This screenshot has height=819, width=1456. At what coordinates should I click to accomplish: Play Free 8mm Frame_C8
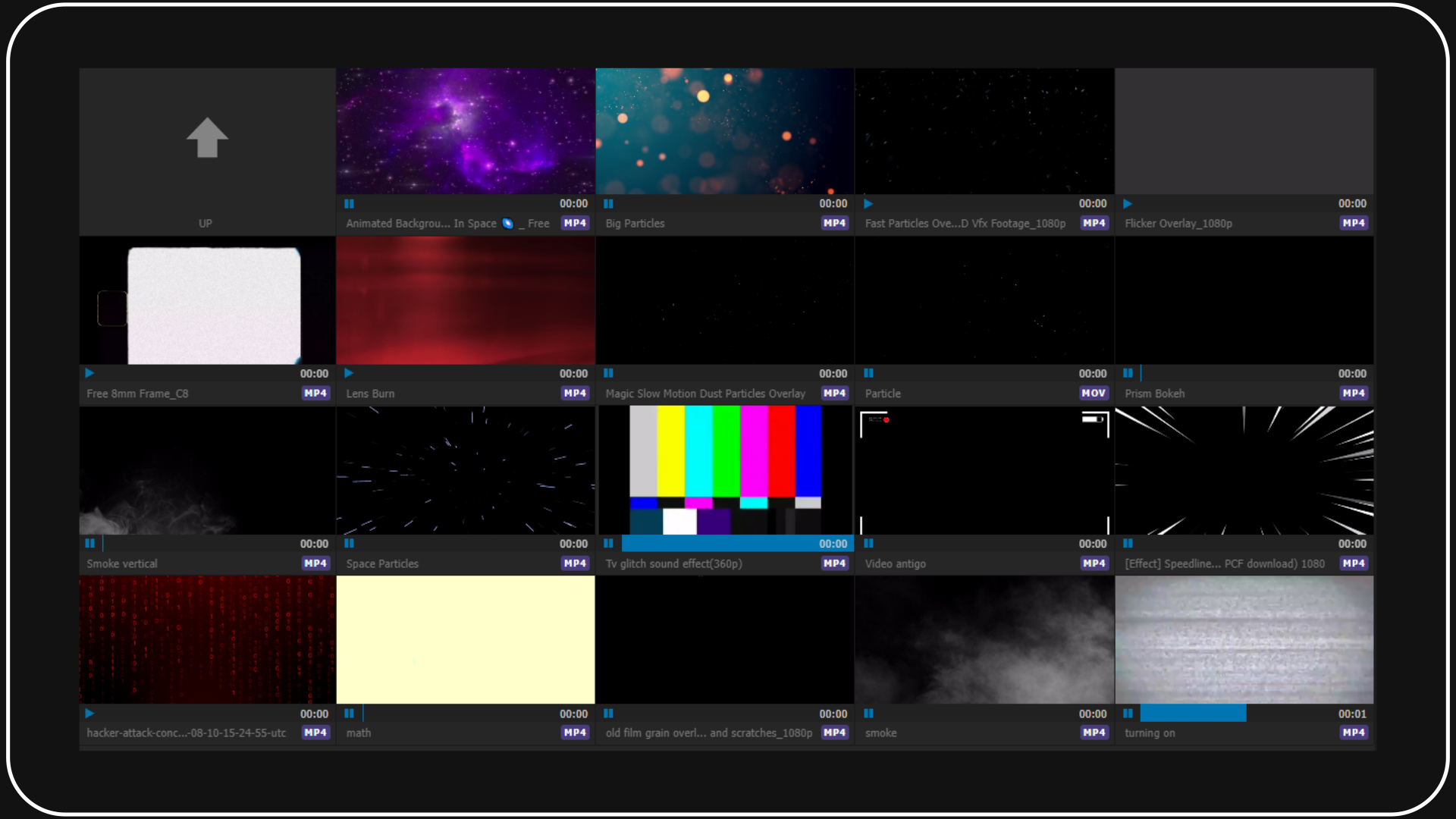click(89, 373)
